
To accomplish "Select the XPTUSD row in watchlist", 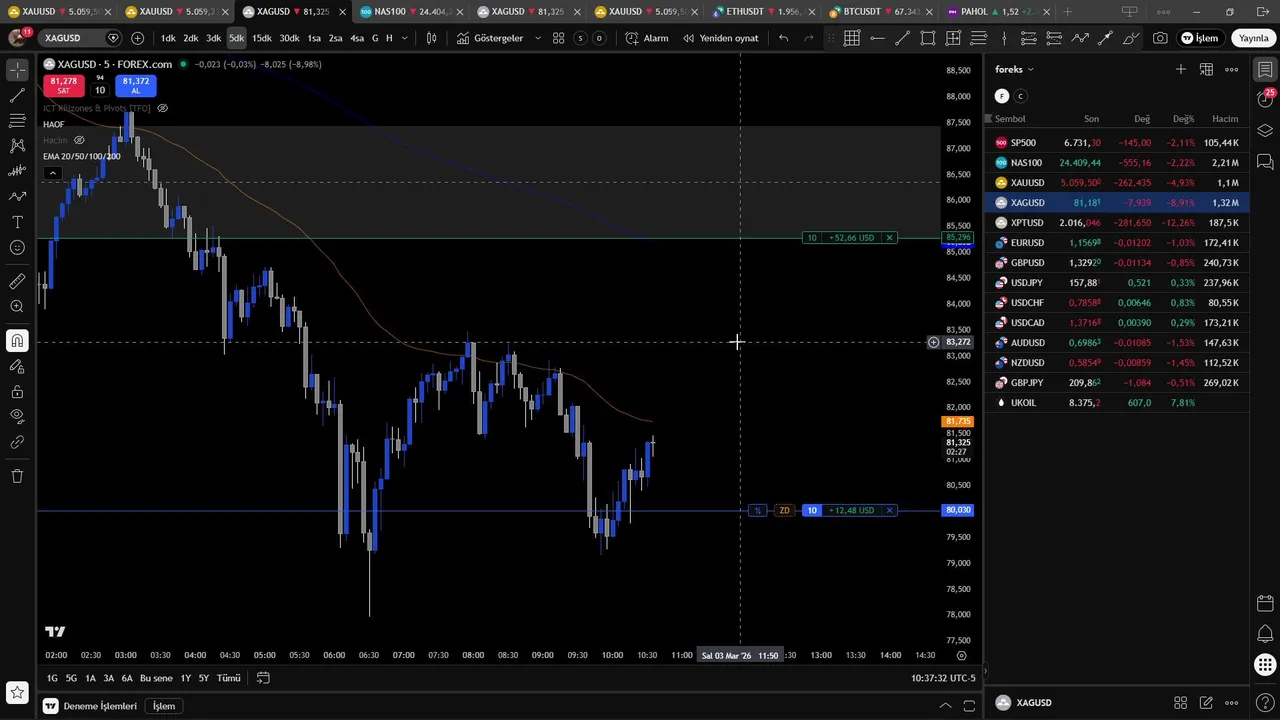I will [1116, 223].
